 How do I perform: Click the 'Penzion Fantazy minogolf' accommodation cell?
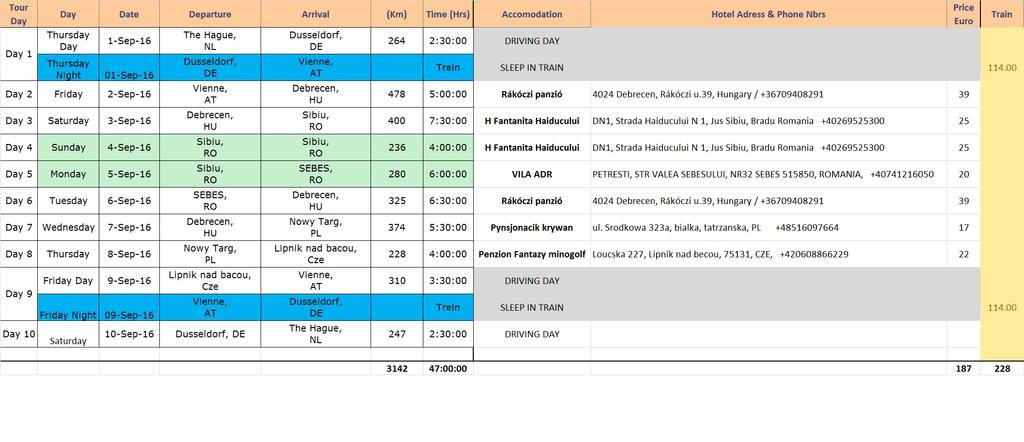[x=532, y=254]
